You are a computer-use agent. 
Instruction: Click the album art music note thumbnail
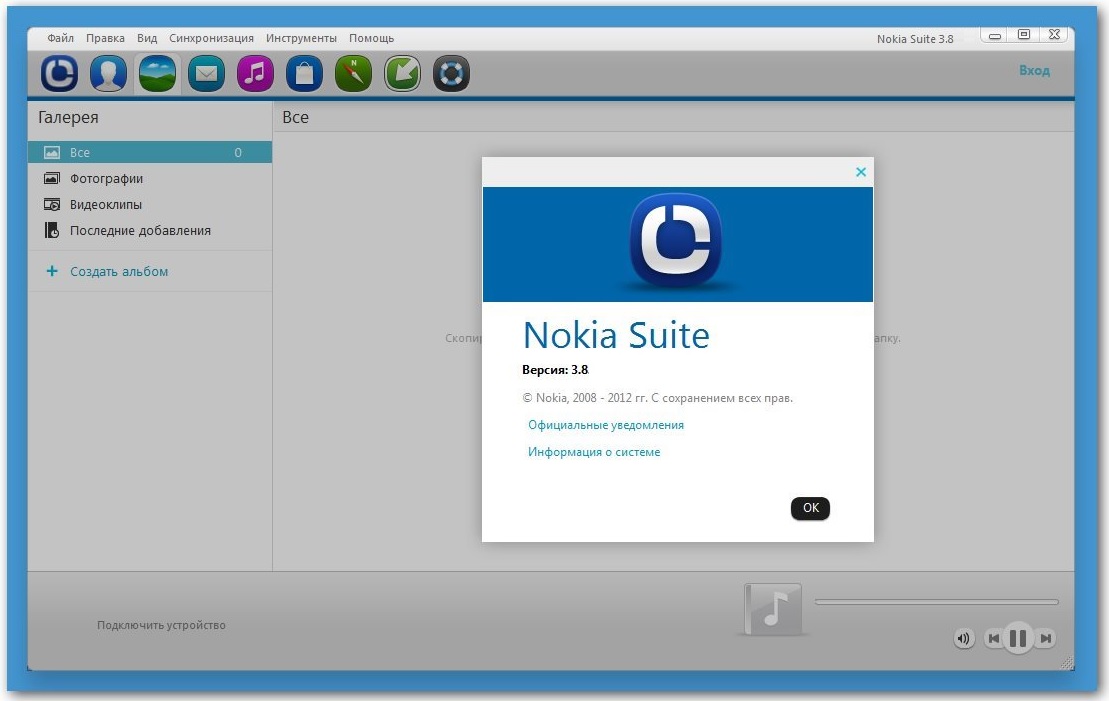click(x=772, y=609)
